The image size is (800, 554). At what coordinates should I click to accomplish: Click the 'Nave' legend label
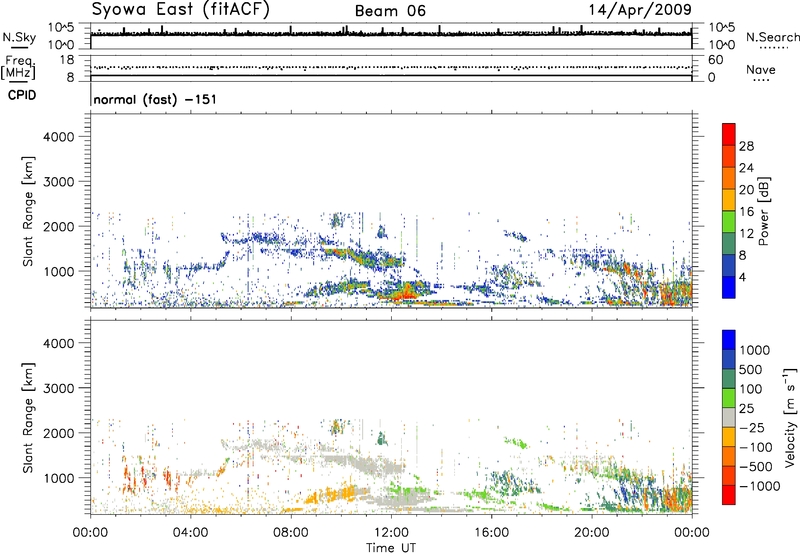[x=761, y=69]
